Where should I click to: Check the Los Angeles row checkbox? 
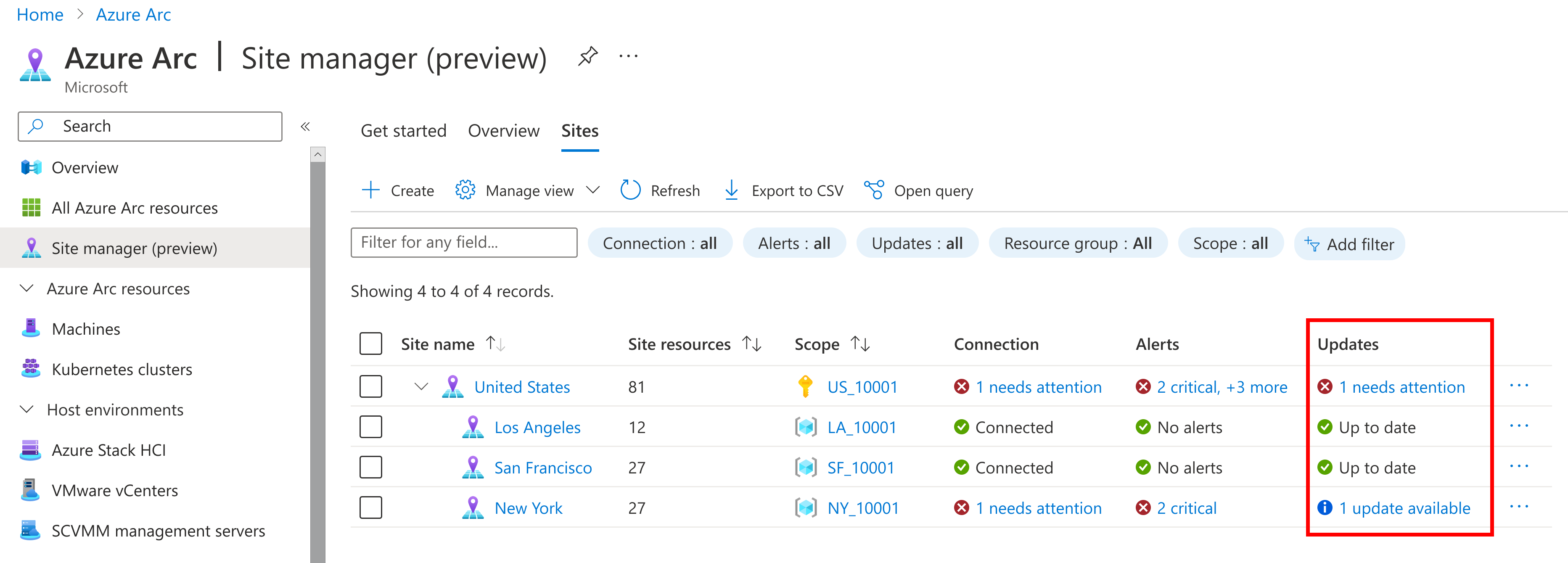[371, 427]
